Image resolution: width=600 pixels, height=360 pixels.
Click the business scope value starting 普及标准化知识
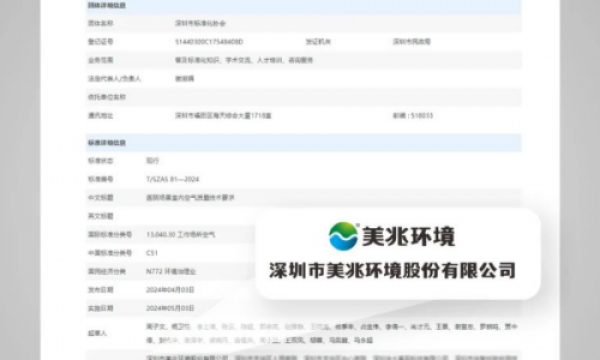point(244,60)
